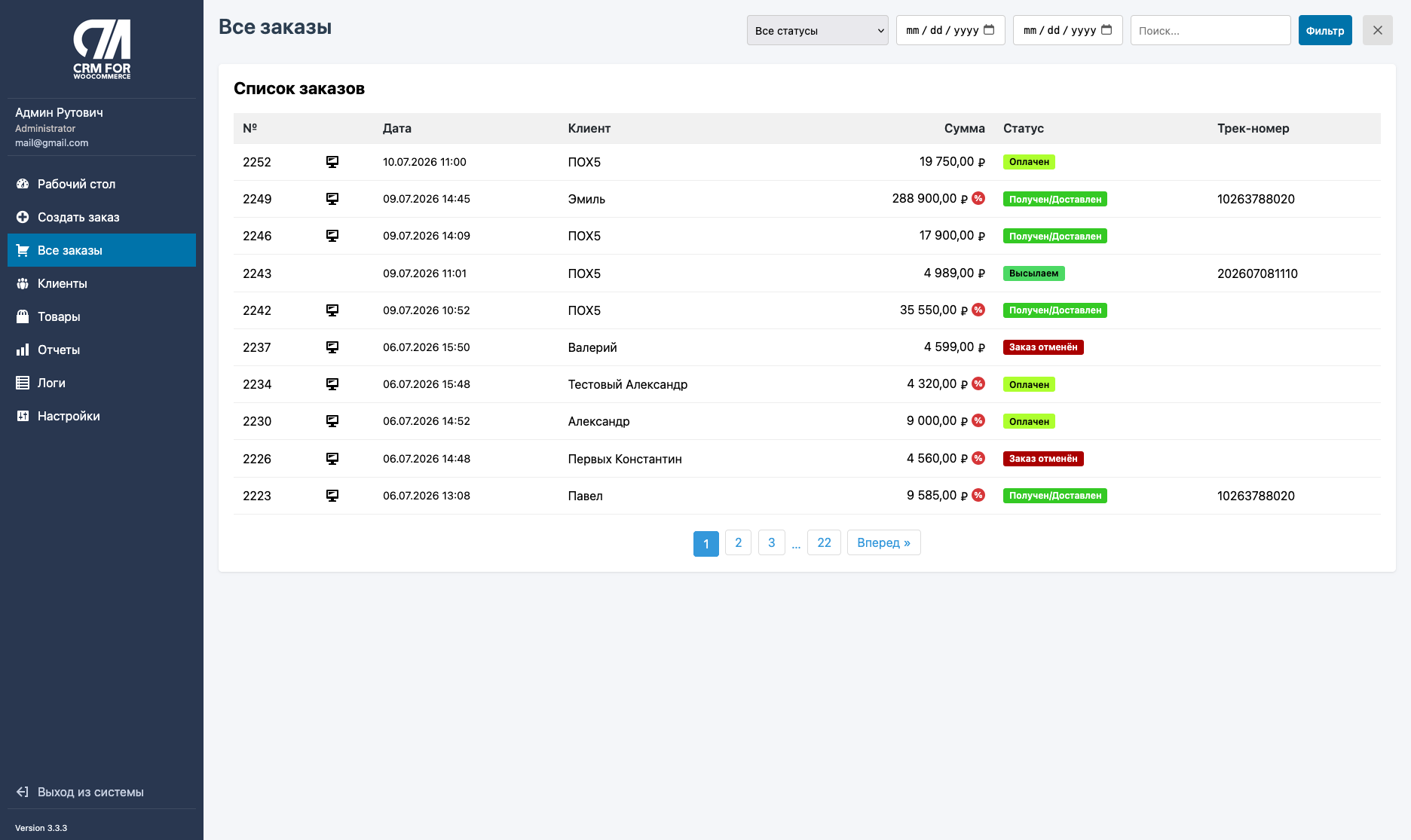Viewport: 1411px width, 840px height.
Task: Open the second date calendar picker icon
Action: point(1106,30)
